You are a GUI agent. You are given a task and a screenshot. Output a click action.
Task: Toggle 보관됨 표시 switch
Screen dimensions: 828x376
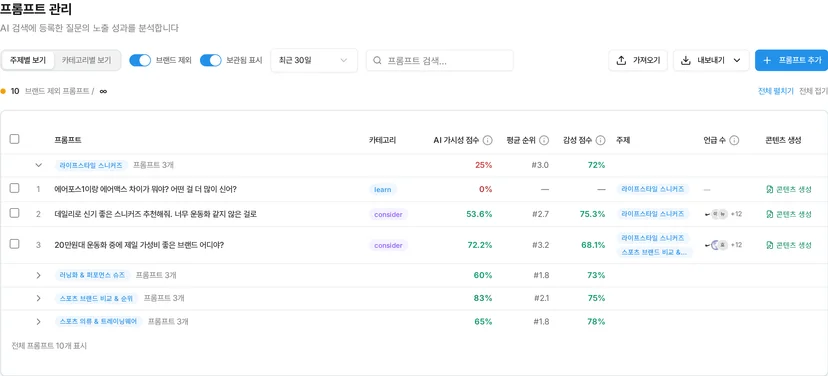pyautogui.click(x=211, y=60)
